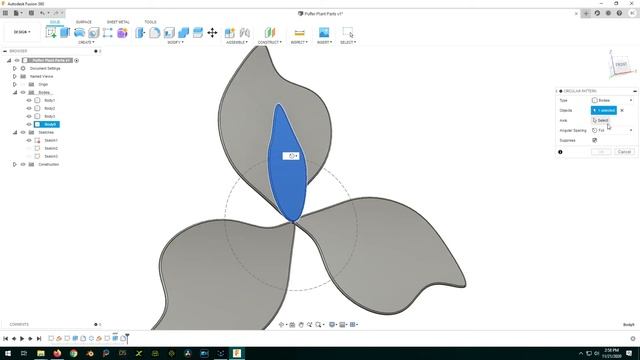Viewport: 640px width, 360px height.
Task: Open the Modify dropdown menu
Action: coord(176,42)
